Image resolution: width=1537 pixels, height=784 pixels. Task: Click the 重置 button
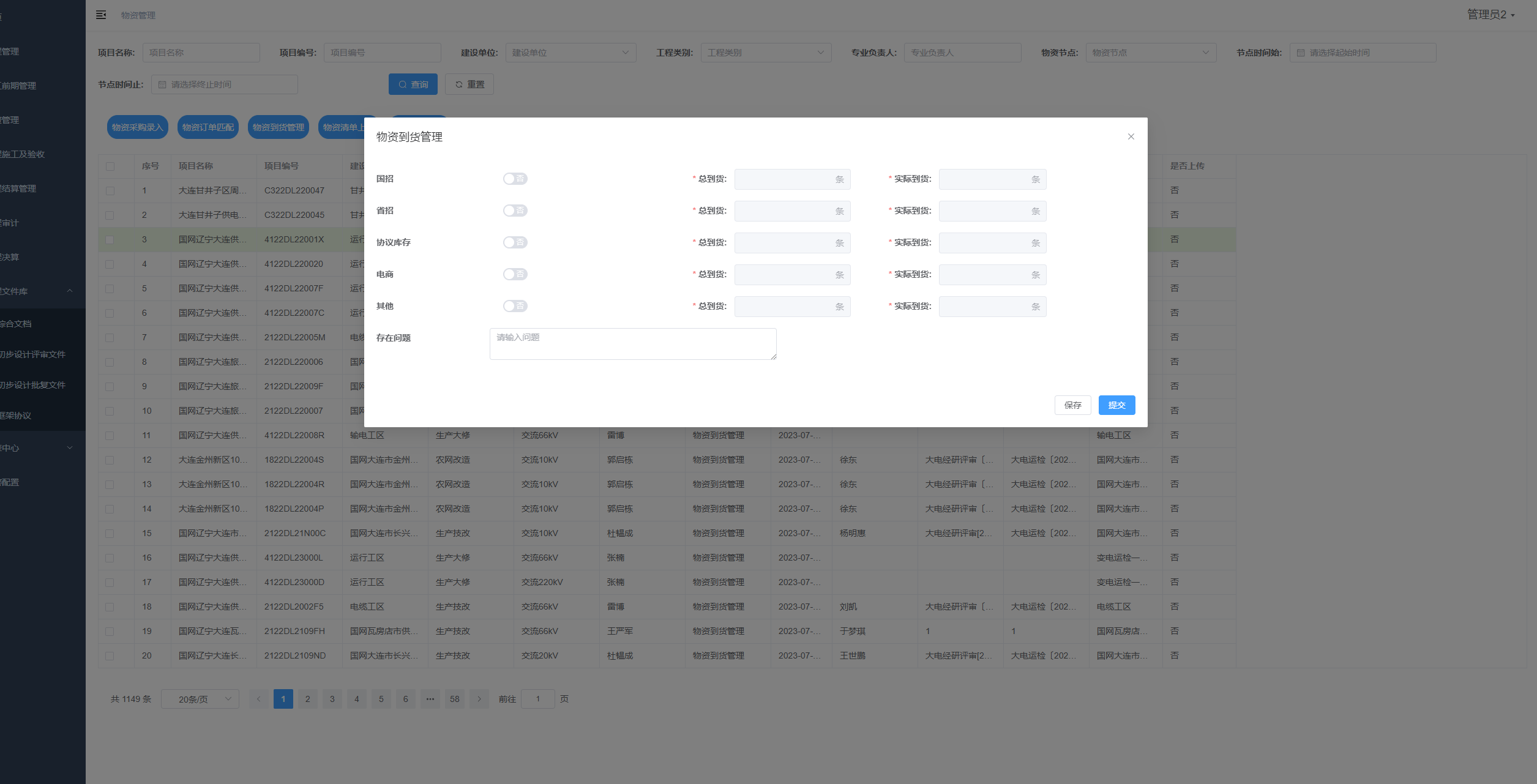pyautogui.click(x=469, y=84)
